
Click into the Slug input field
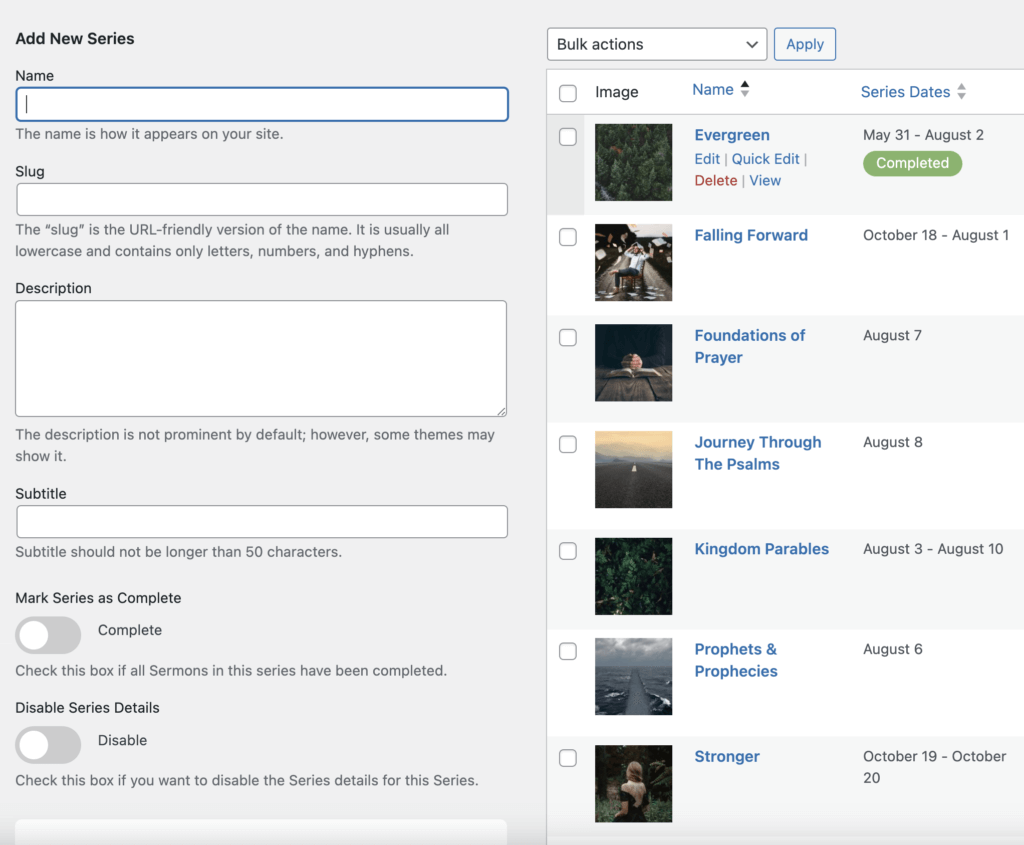tap(262, 199)
